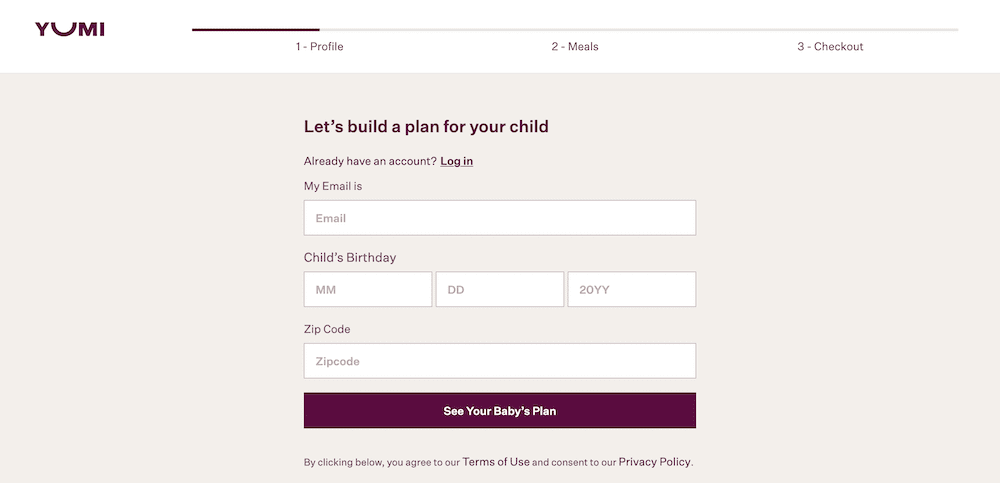Click the Let's build a plan heading
Viewport: 1000px width, 483px height.
coord(426,126)
